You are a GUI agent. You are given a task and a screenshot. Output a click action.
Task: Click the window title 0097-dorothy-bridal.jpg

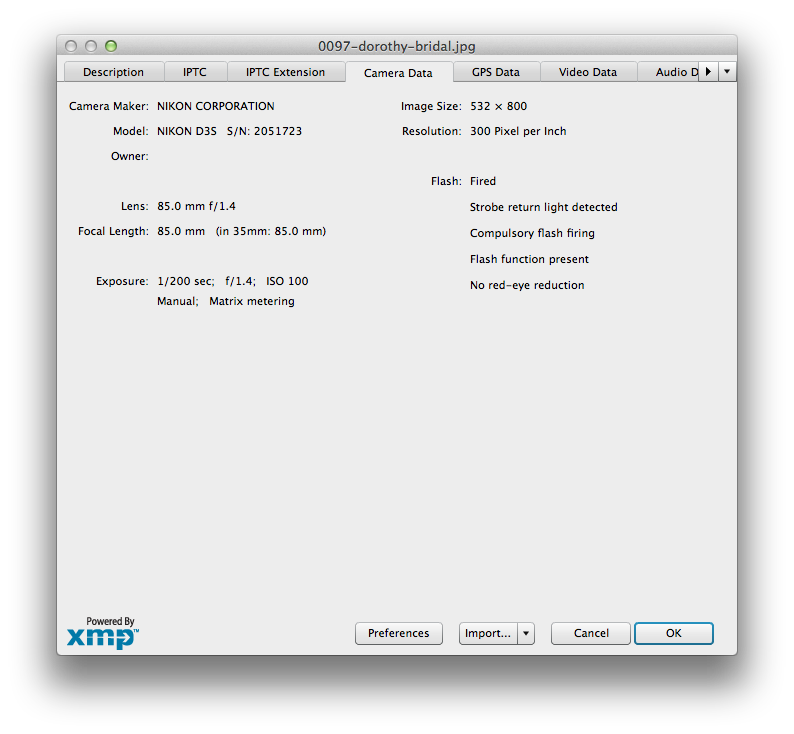[397, 47]
